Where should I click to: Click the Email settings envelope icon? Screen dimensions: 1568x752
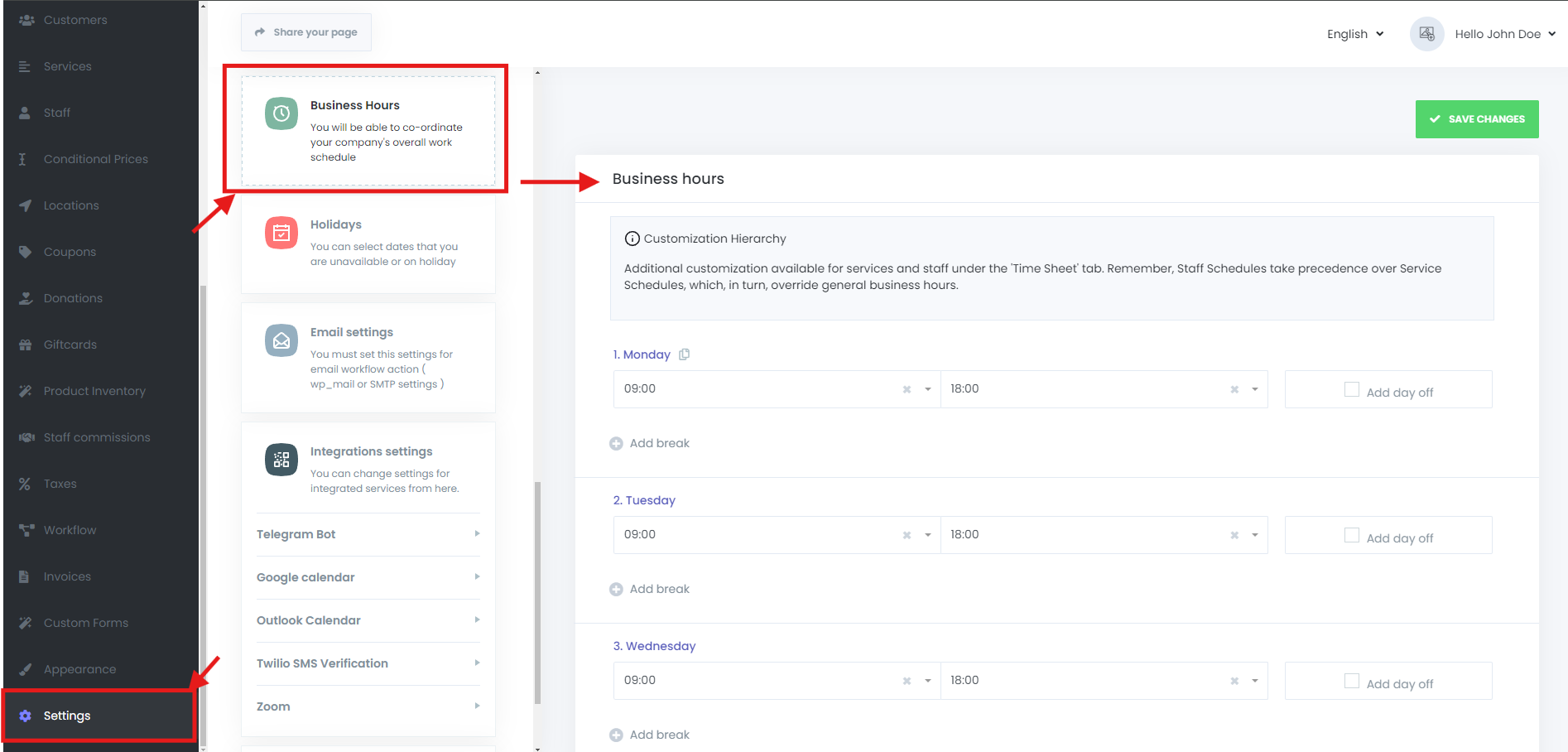click(x=281, y=340)
